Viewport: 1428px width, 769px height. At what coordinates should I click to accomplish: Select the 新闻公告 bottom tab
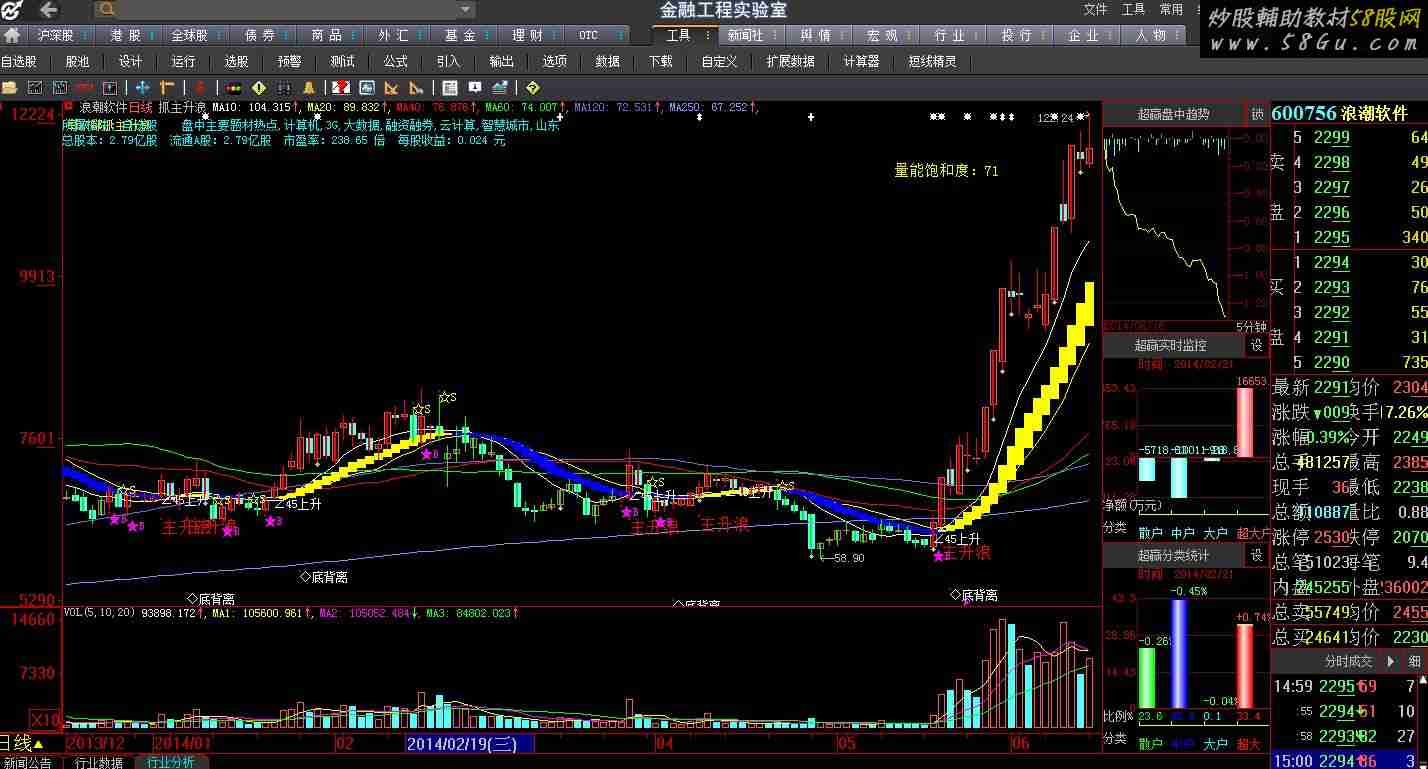[26, 762]
